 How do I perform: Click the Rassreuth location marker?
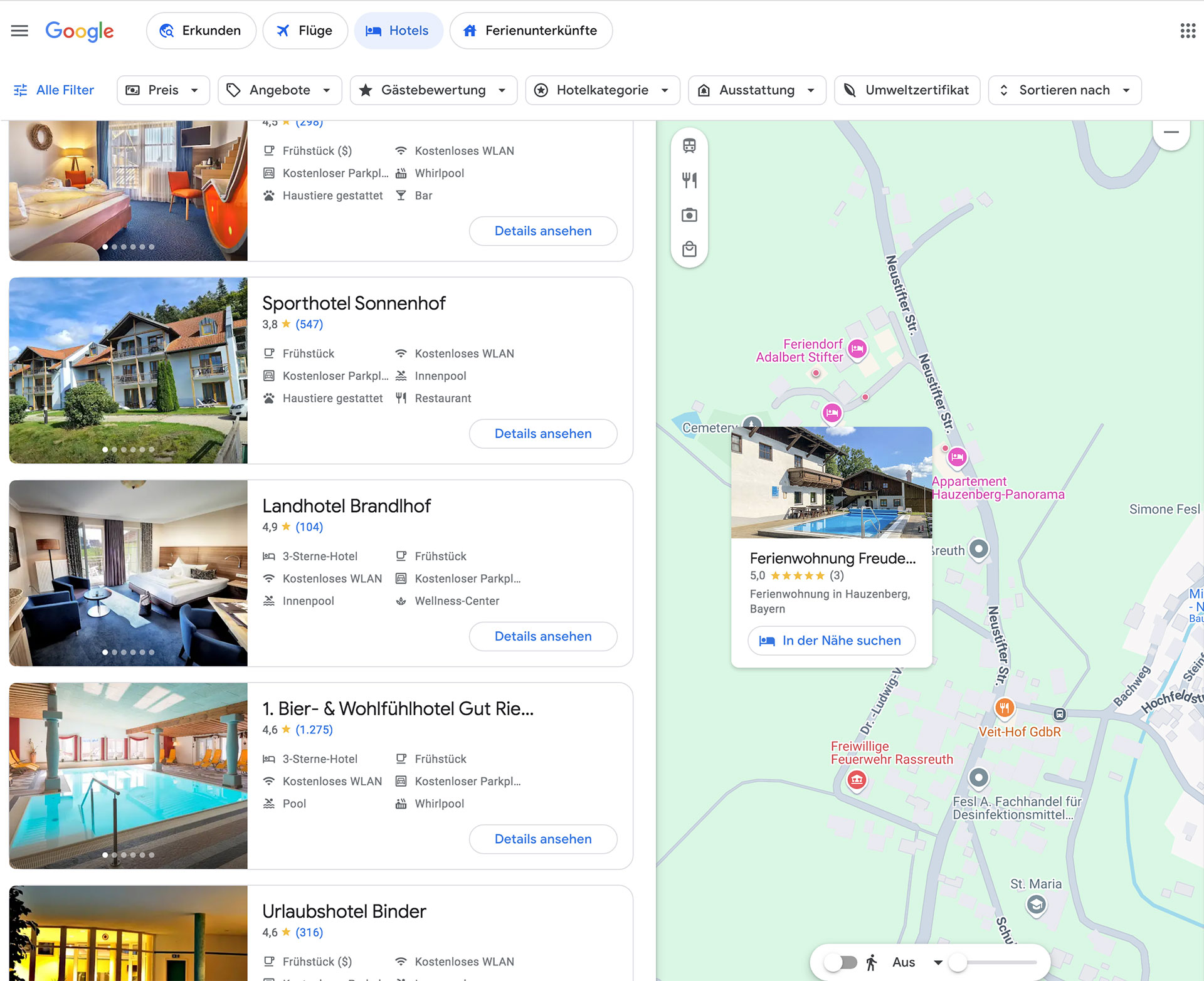tap(978, 549)
